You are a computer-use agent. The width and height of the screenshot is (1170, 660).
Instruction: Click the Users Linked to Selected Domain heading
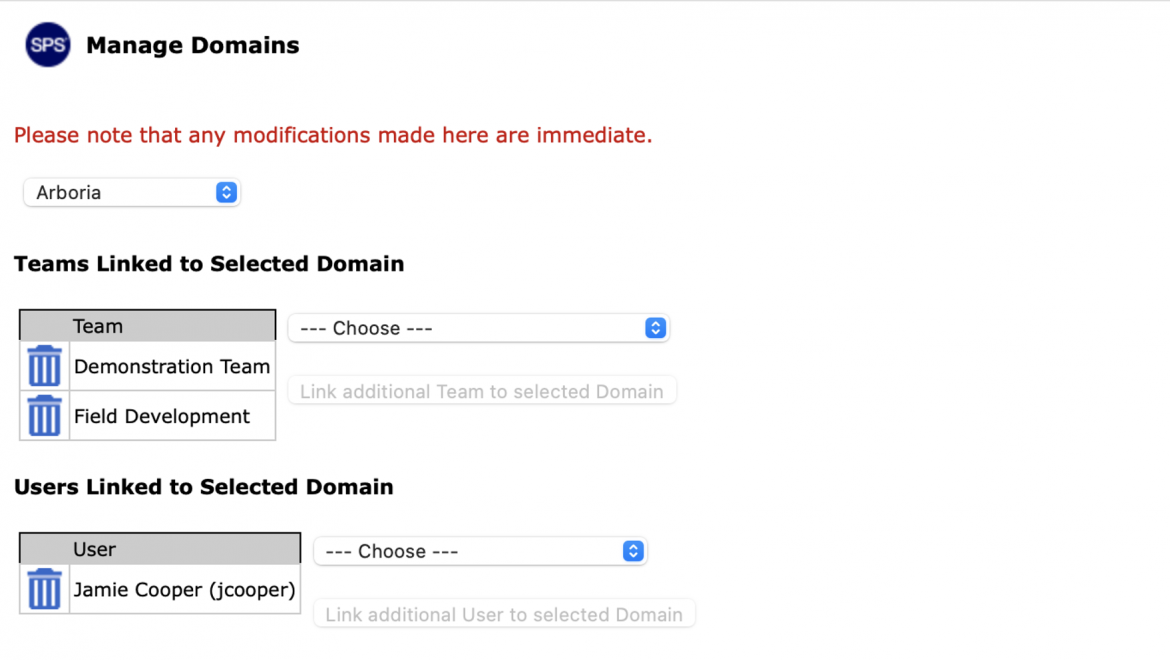[x=204, y=486]
